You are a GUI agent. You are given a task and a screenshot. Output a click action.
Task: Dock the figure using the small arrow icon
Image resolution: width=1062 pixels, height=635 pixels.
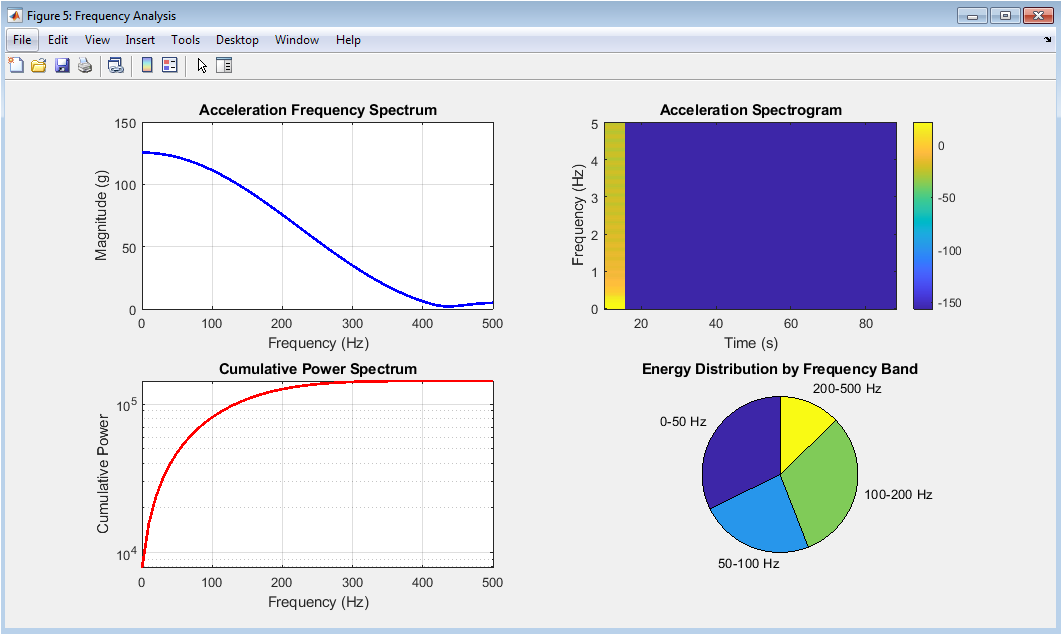click(x=1046, y=41)
